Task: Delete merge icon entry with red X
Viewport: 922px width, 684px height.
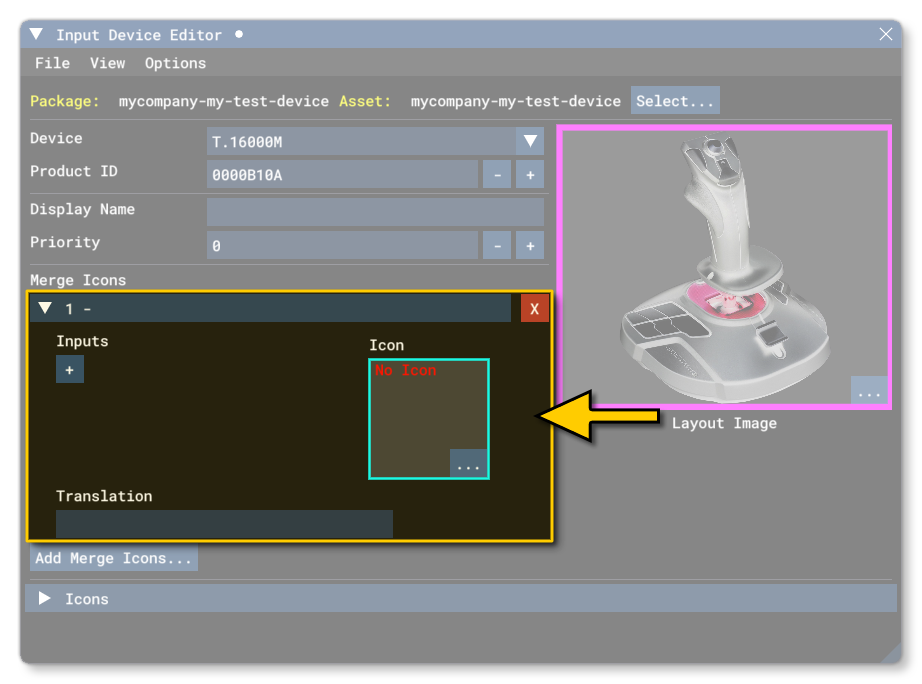Action: pyautogui.click(x=534, y=309)
